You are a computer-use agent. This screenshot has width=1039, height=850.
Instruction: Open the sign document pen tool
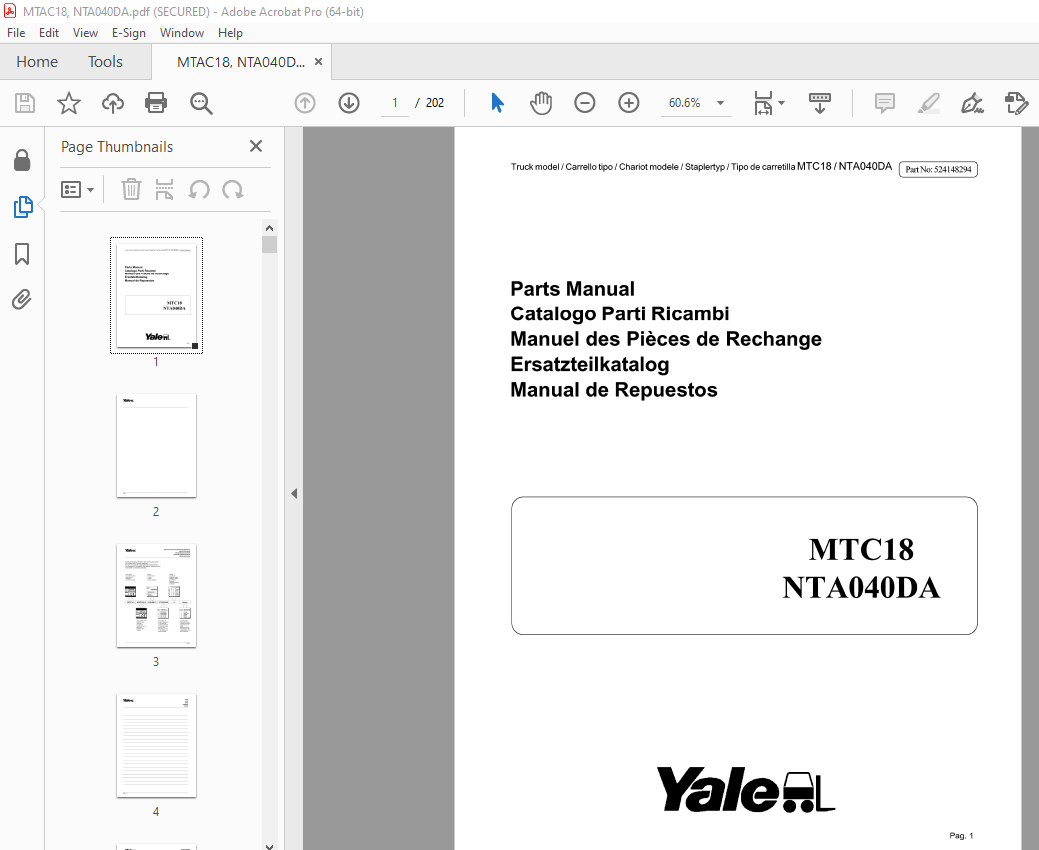[x=972, y=103]
